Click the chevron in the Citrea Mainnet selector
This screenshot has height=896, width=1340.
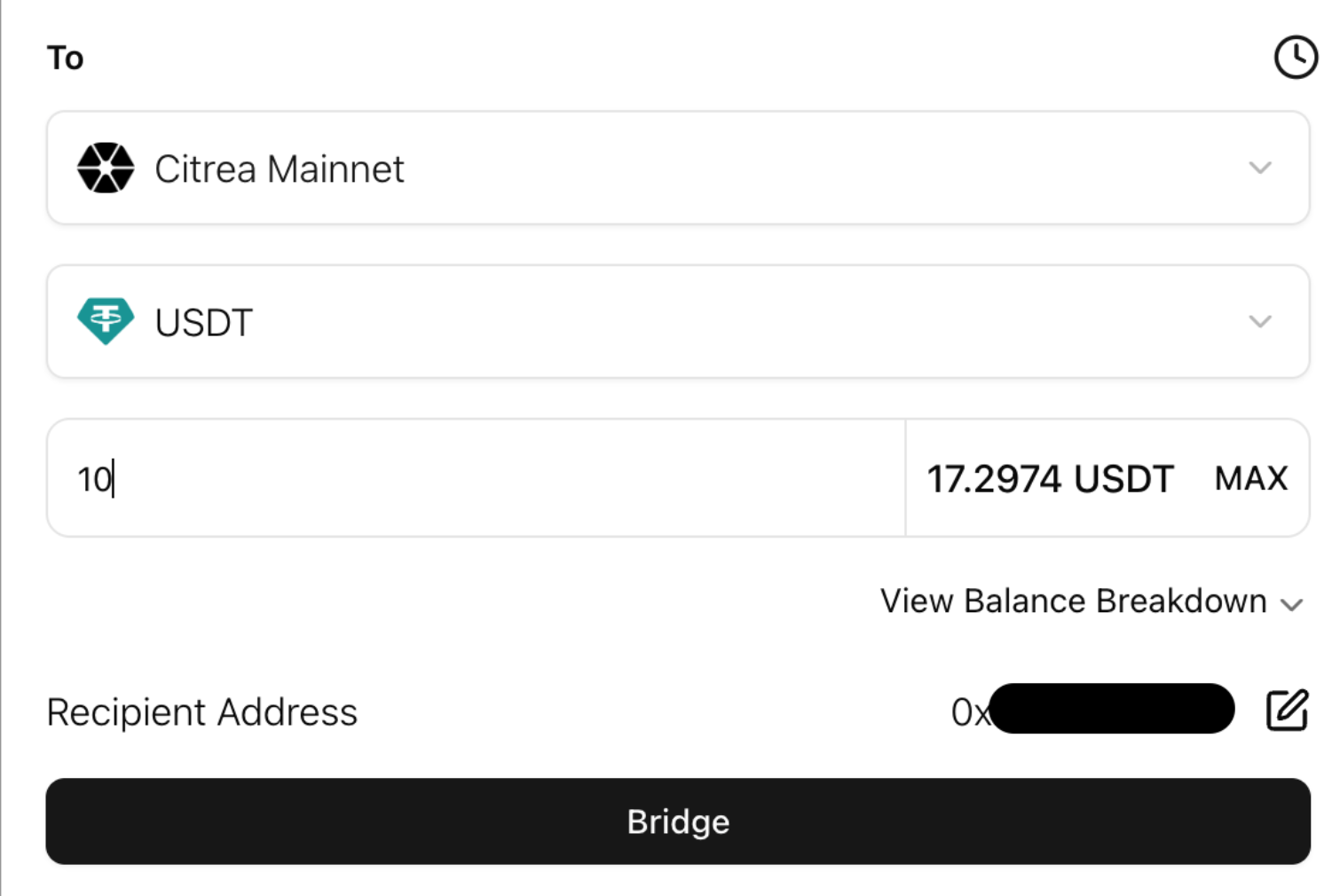(1260, 168)
